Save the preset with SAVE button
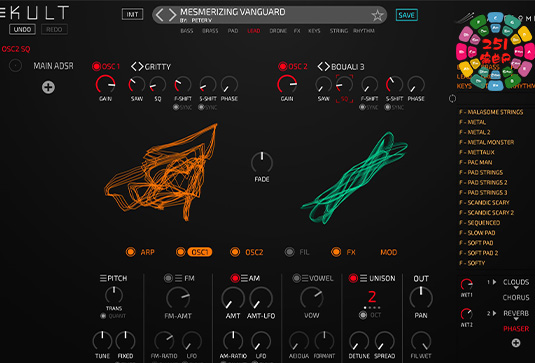Image resolution: width=535 pixels, height=363 pixels. pyautogui.click(x=406, y=15)
